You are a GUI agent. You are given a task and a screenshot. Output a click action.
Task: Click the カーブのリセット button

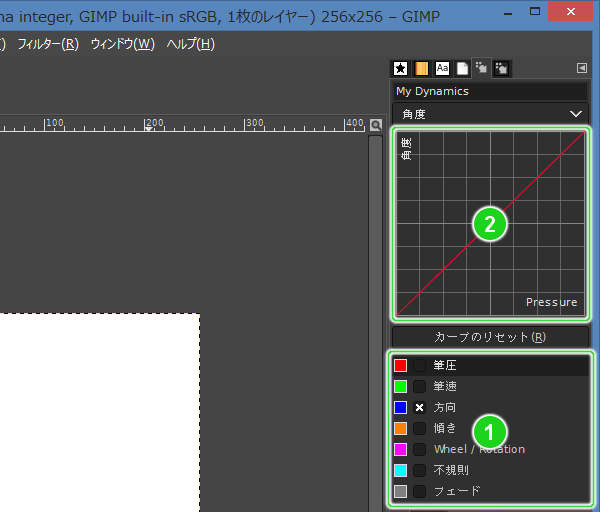point(490,337)
